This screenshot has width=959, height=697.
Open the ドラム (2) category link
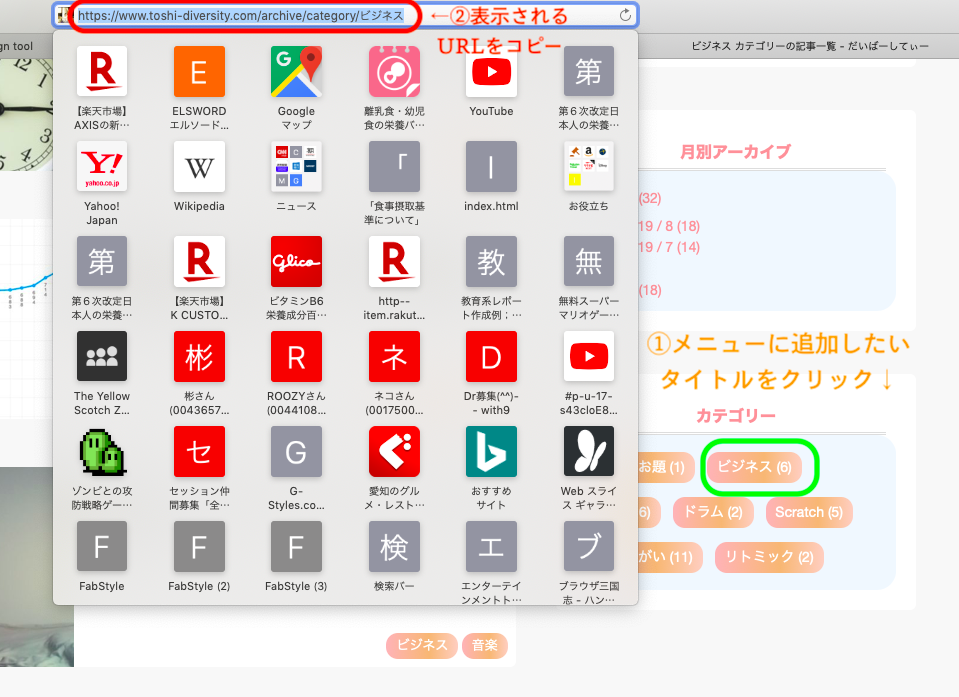[712, 512]
